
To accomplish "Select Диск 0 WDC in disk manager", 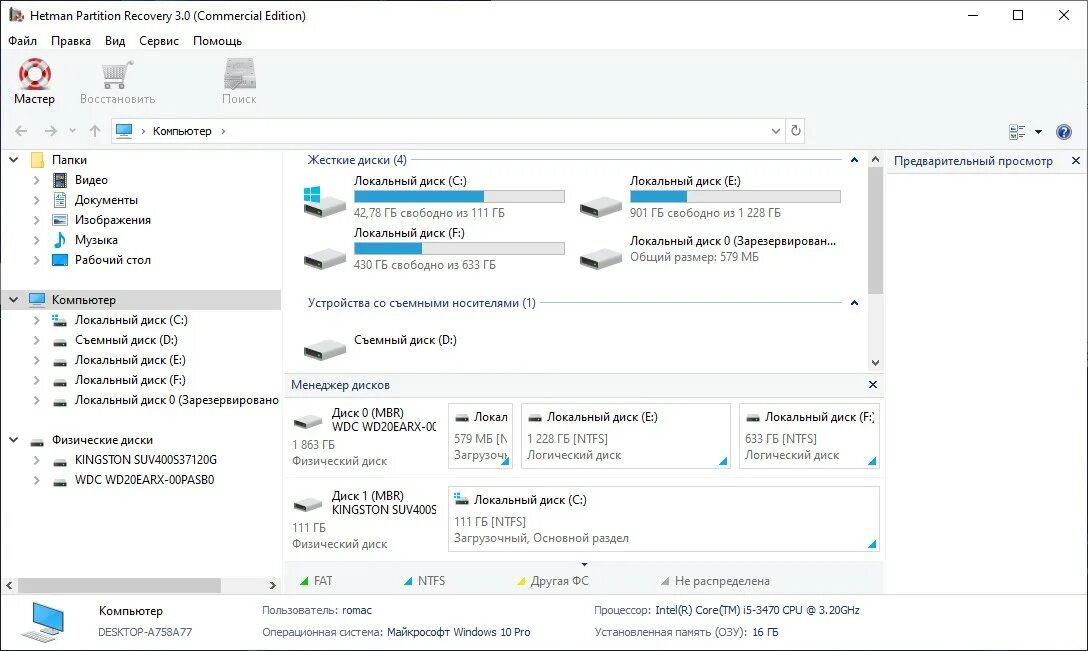I will 365,437.
